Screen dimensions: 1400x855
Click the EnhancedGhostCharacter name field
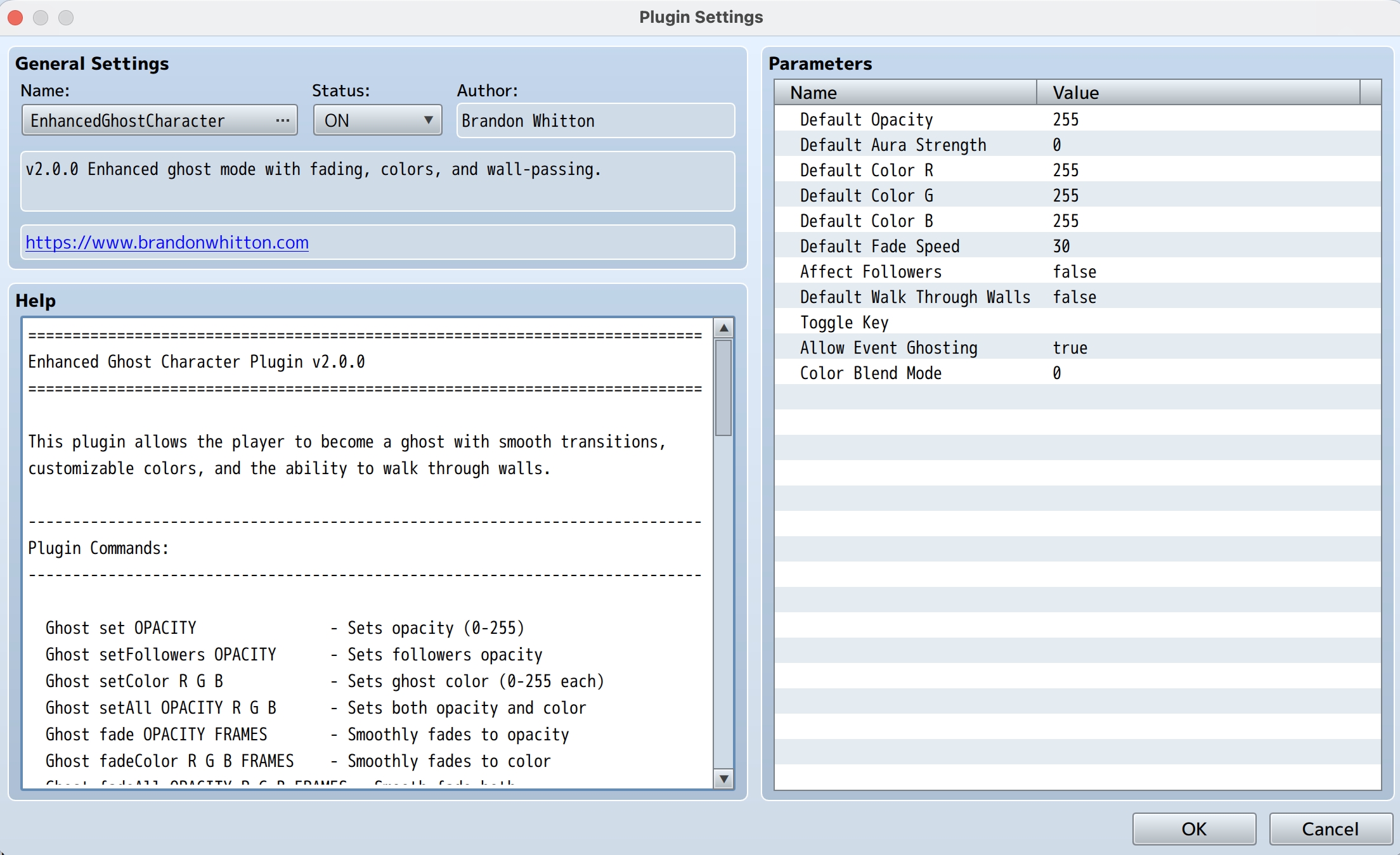tap(160, 120)
